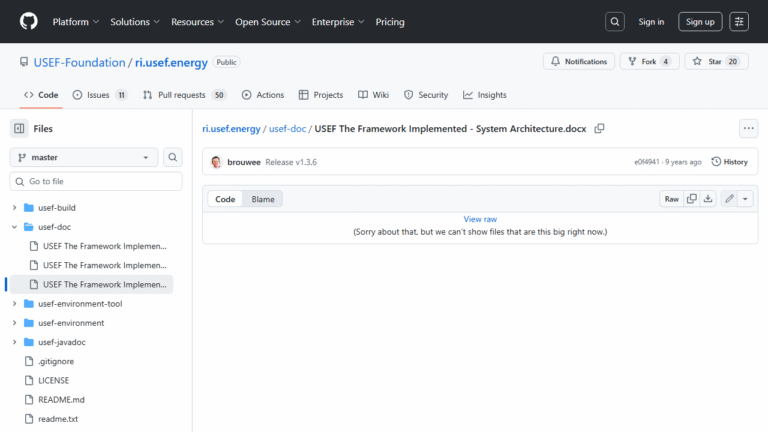The height and width of the screenshot is (432, 768).
Task: Copy the file path icon
Action: tap(600, 128)
